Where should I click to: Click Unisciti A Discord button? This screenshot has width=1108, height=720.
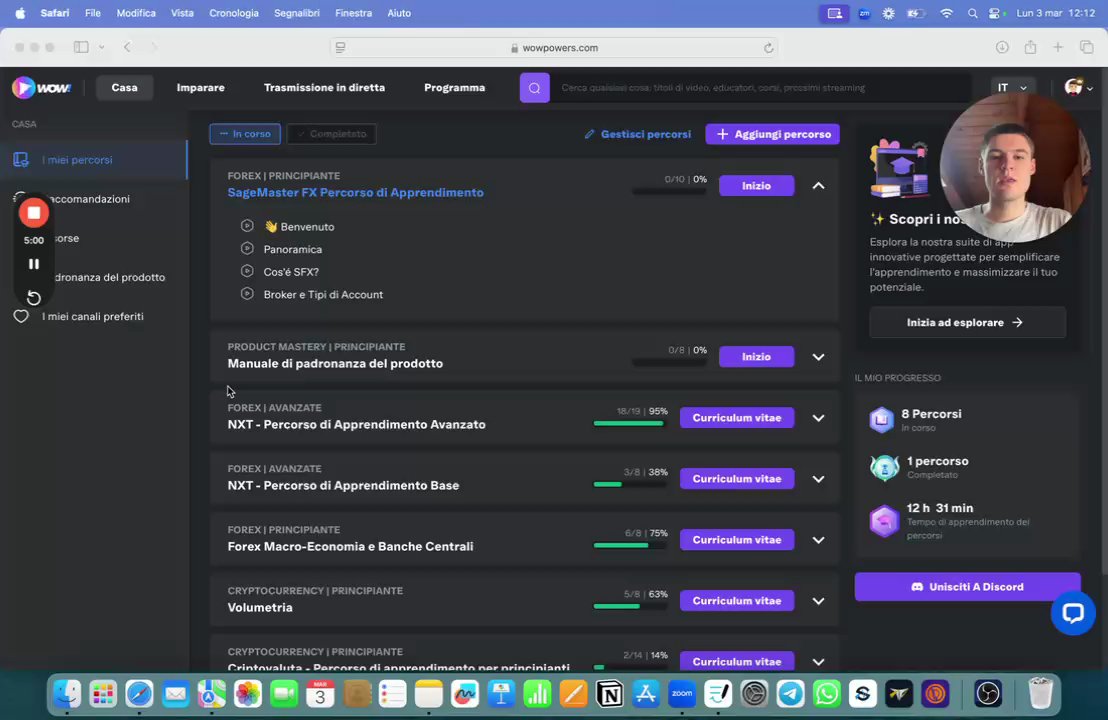click(x=967, y=586)
